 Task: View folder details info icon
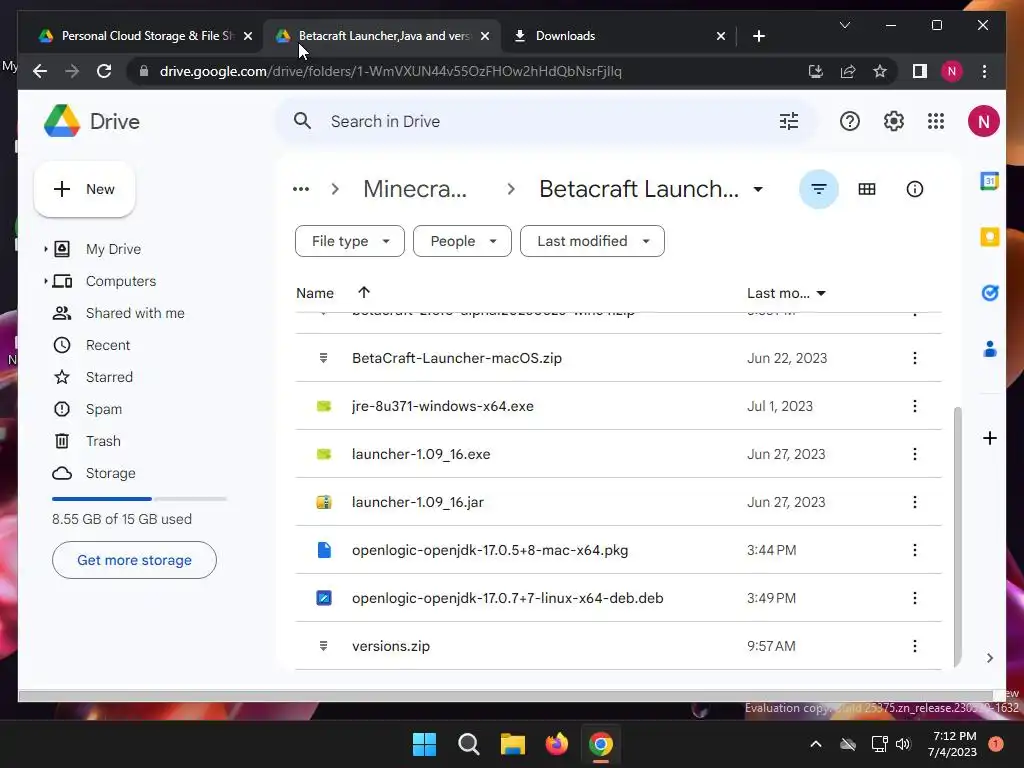pyautogui.click(x=915, y=189)
